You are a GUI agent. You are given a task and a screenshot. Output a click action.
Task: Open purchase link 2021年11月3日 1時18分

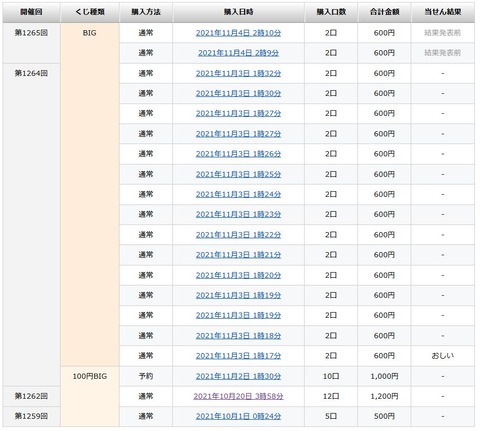[238, 336]
